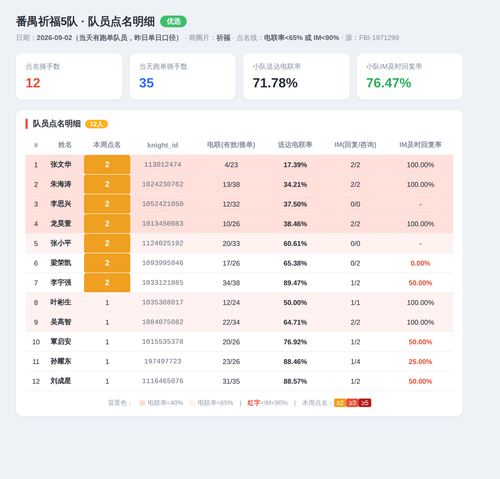Click the source id FBI-1971299
500x479 pixels.
coord(379,38)
